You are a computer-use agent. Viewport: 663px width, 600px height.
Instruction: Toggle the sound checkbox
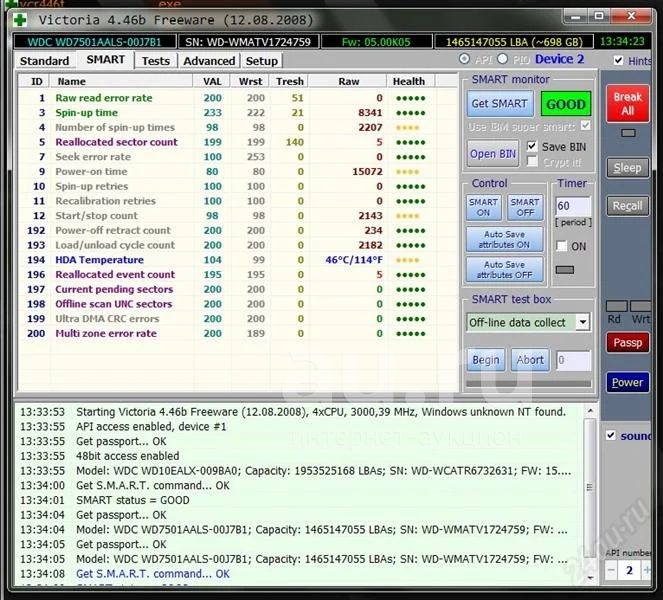point(611,435)
